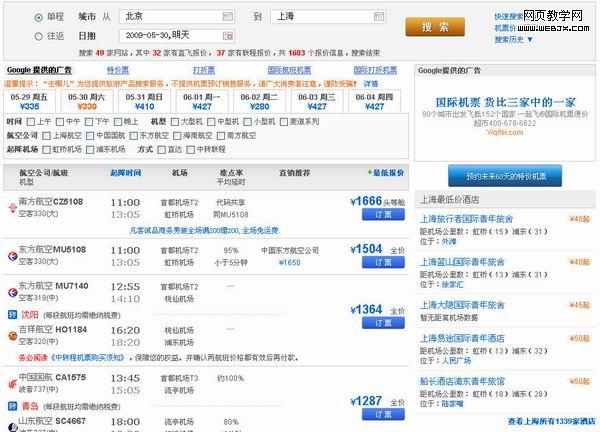The image size is (600, 432).
Task: Select the 06-02 周二 ¥280 date tab
Action: [x=259, y=101]
